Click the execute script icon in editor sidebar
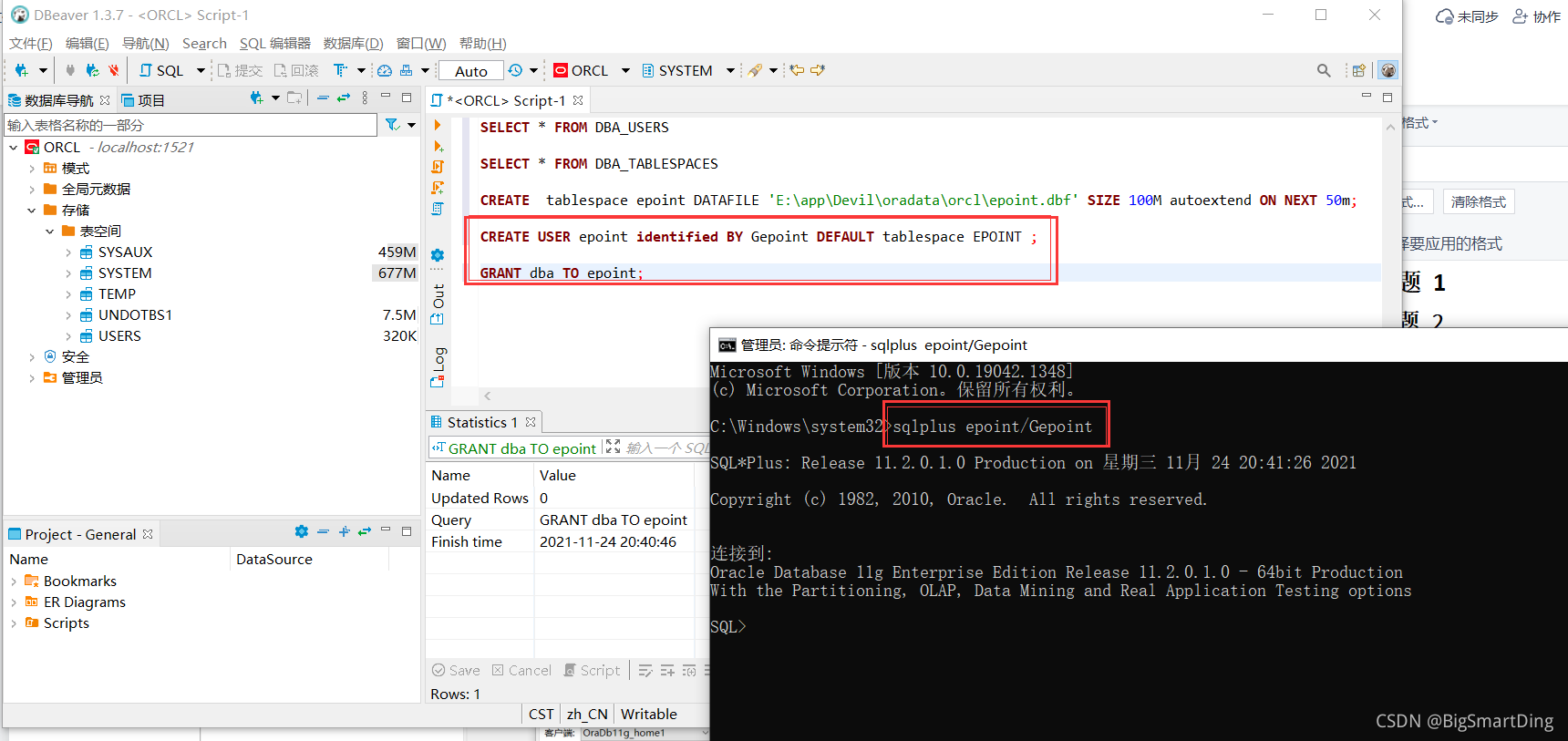The image size is (1568, 741). (x=438, y=167)
